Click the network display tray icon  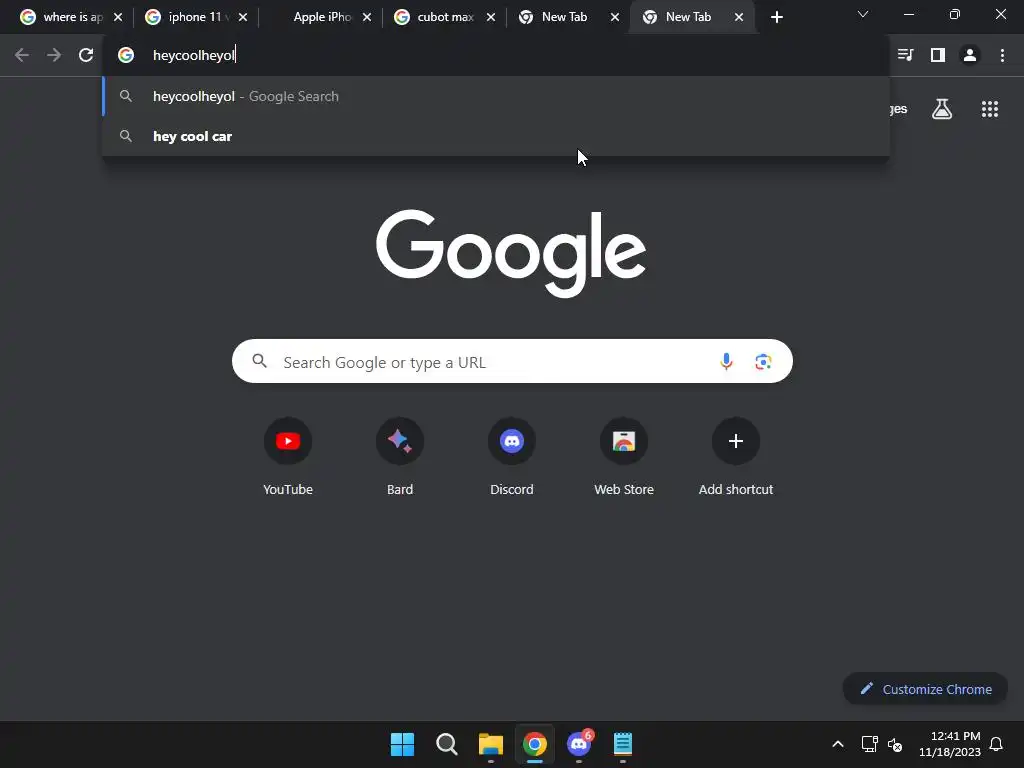point(869,744)
